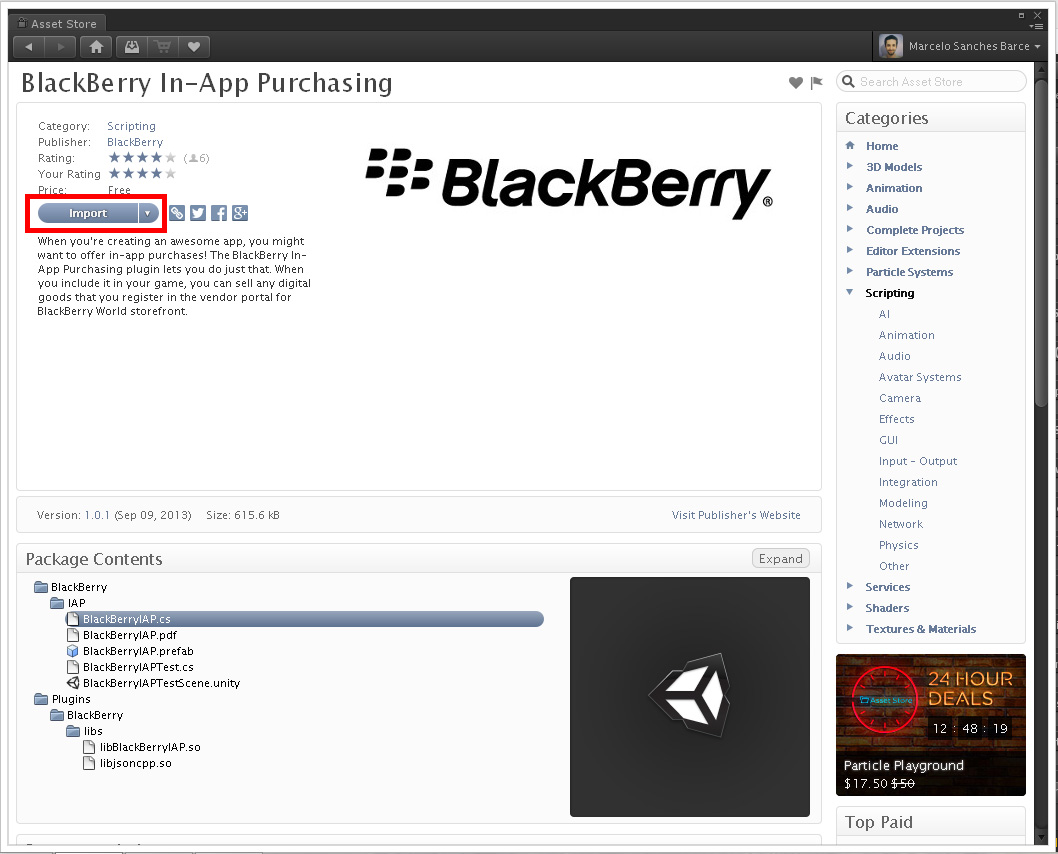
Task: Open the download manager icon
Action: point(132,47)
